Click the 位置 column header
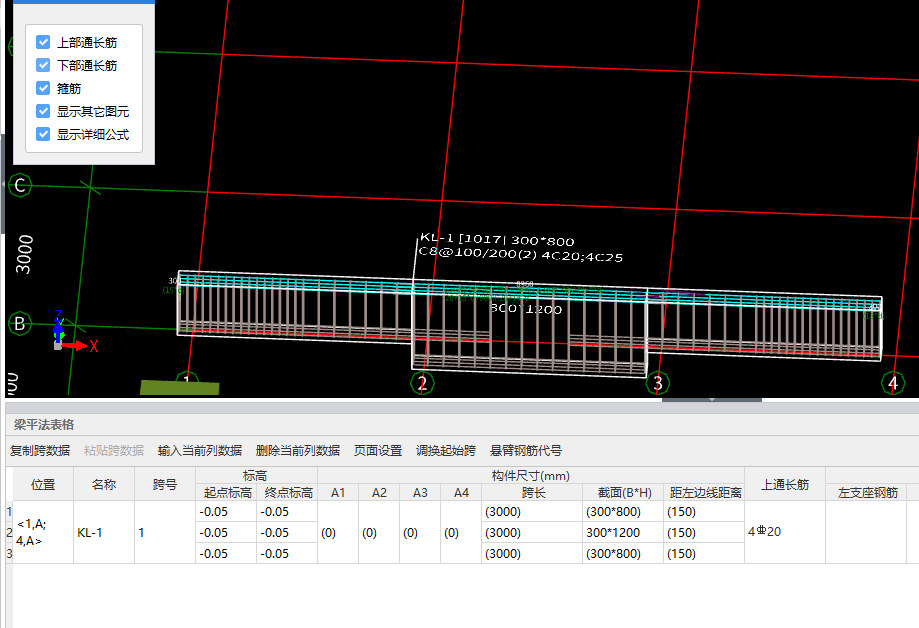This screenshot has height=628, width=919. pos(43,484)
